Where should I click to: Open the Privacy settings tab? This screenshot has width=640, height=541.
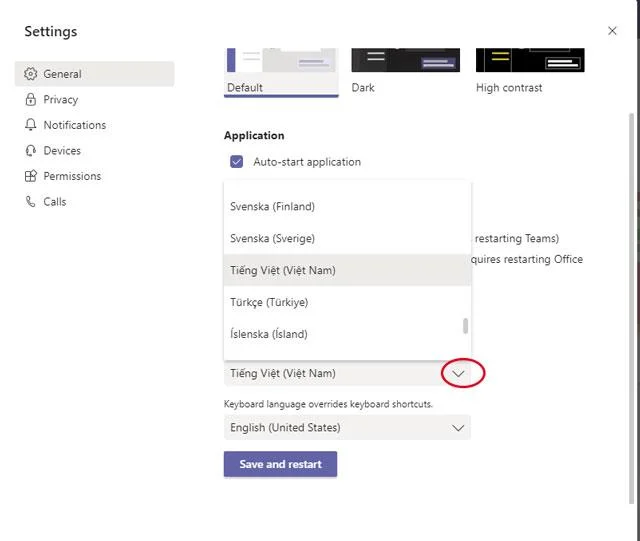click(x=94, y=100)
